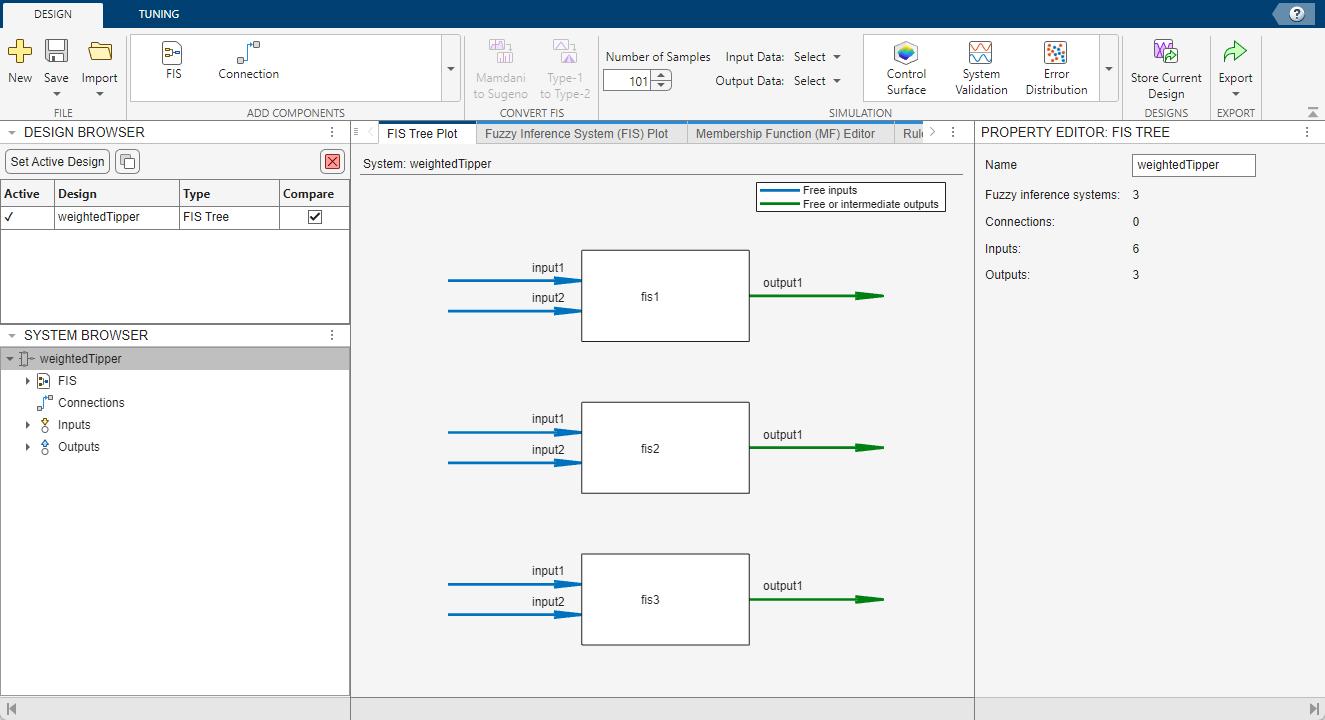Collapse the weightedTipper tree node
This screenshot has height=720, width=1325.
(x=9, y=358)
